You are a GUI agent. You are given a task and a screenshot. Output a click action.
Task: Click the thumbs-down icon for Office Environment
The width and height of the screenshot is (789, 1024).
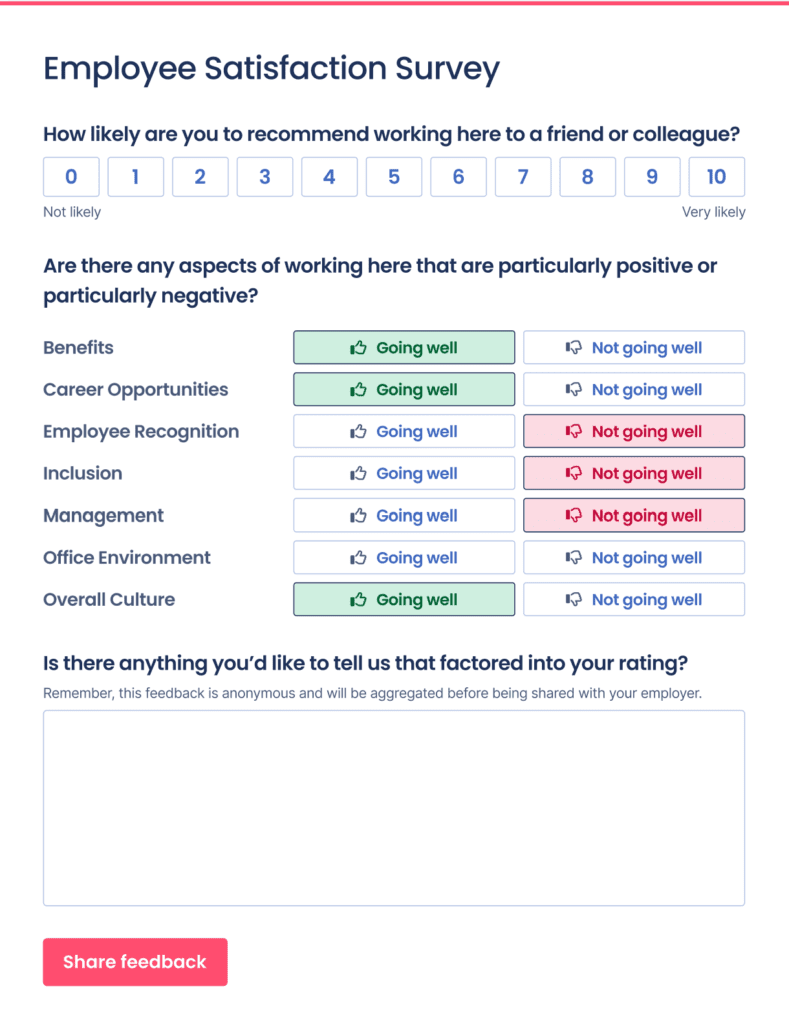(x=572, y=557)
